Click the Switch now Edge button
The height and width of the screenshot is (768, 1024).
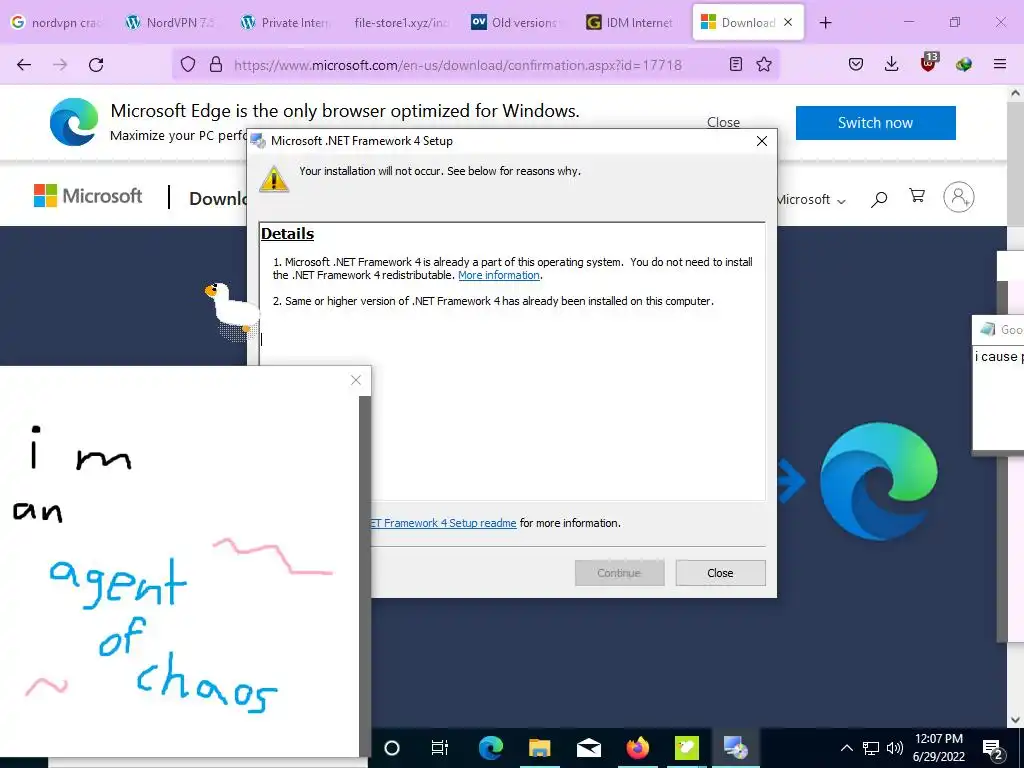tap(875, 123)
